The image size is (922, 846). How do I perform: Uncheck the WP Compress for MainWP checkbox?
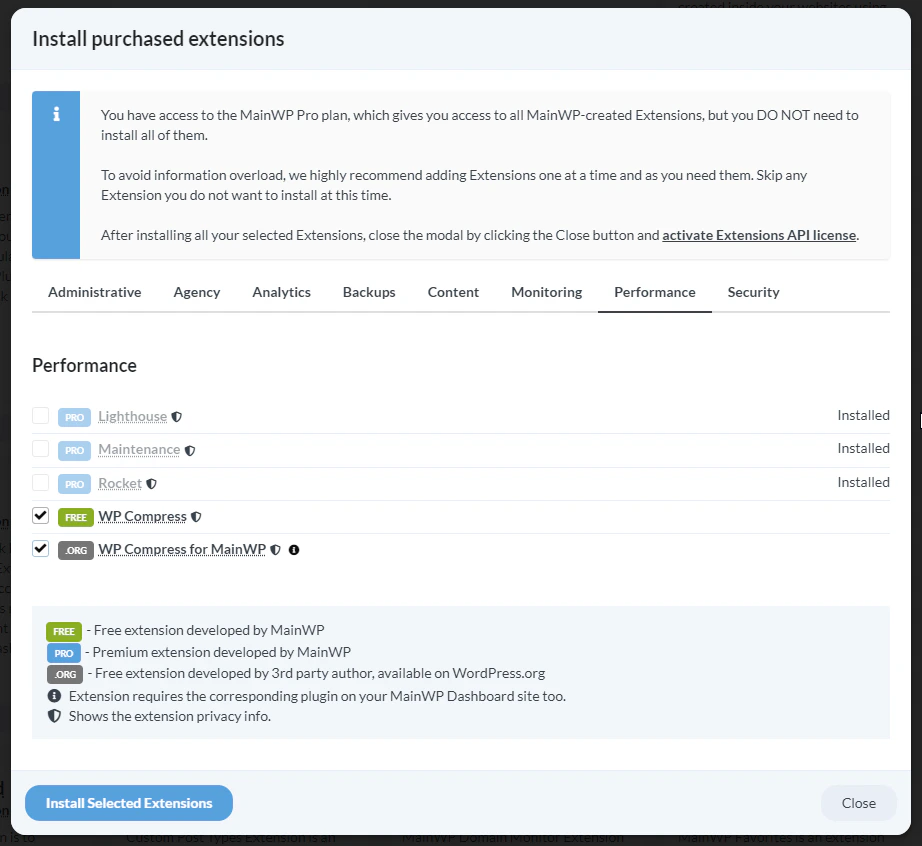[41, 549]
